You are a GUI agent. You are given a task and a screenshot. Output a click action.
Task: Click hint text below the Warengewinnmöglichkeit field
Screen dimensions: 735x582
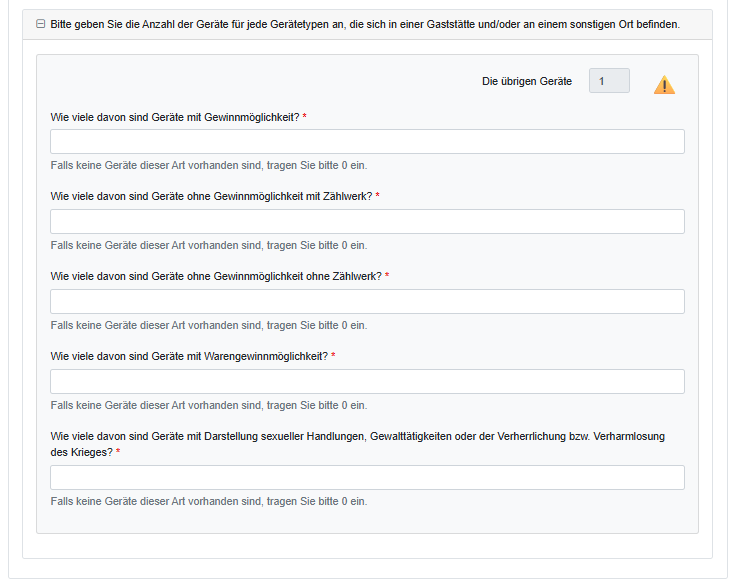pyautogui.click(x=208, y=405)
